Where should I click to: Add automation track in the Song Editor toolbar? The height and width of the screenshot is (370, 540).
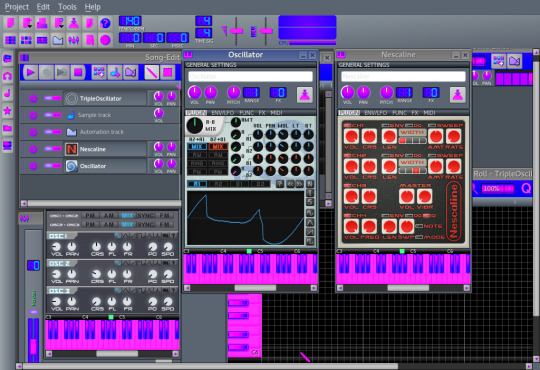coord(131,72)
